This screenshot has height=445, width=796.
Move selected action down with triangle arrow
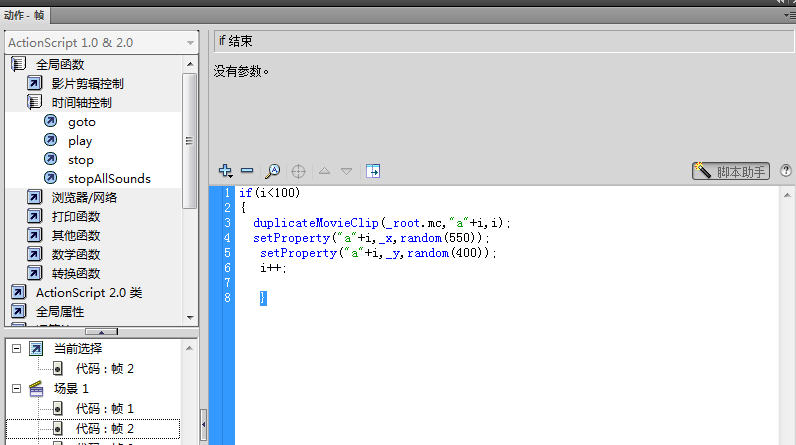346,172
